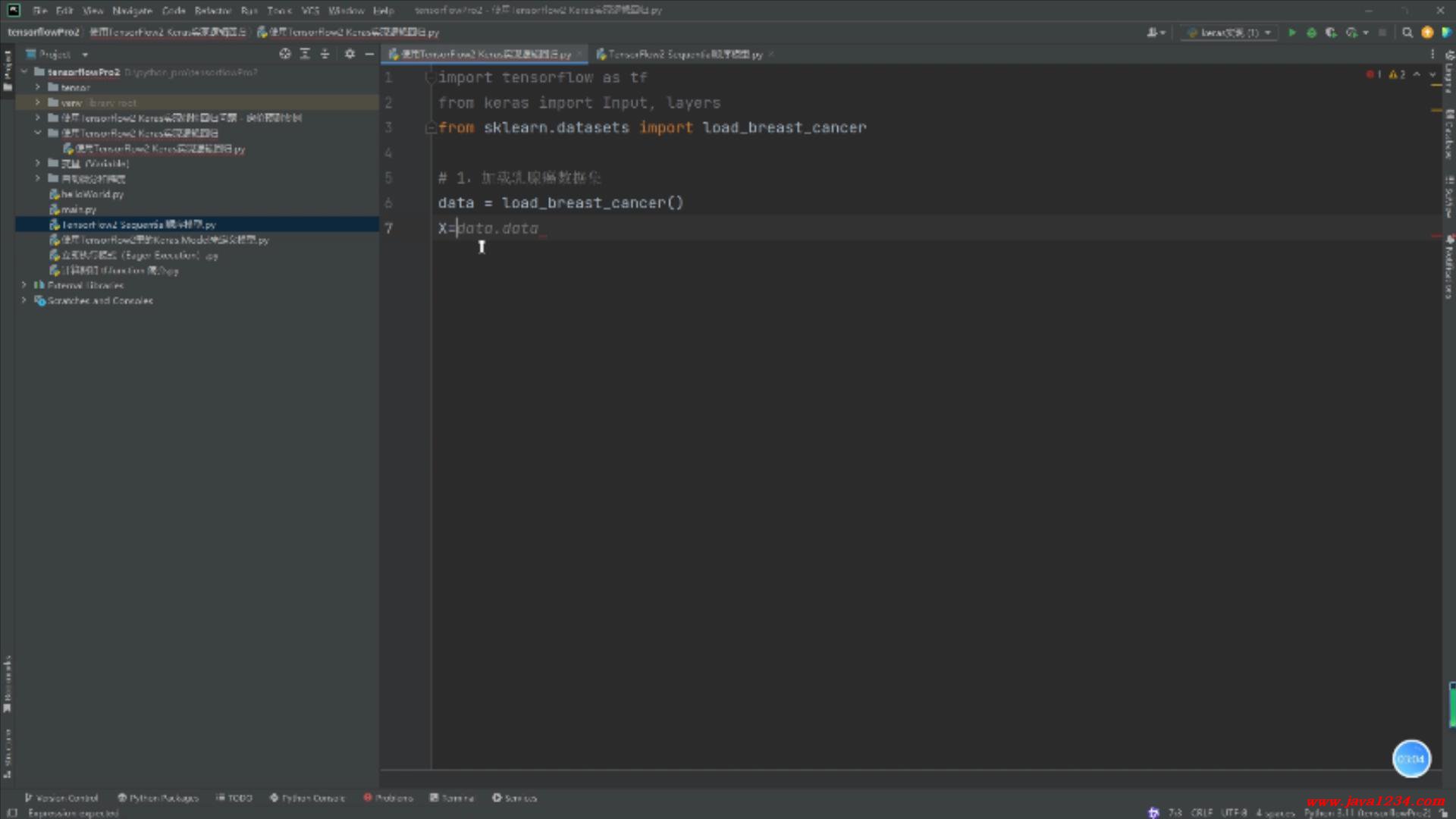1456x819 pixels.
Task: Click the locate current file target icon in Project panel
Action: tap(285, 54)
